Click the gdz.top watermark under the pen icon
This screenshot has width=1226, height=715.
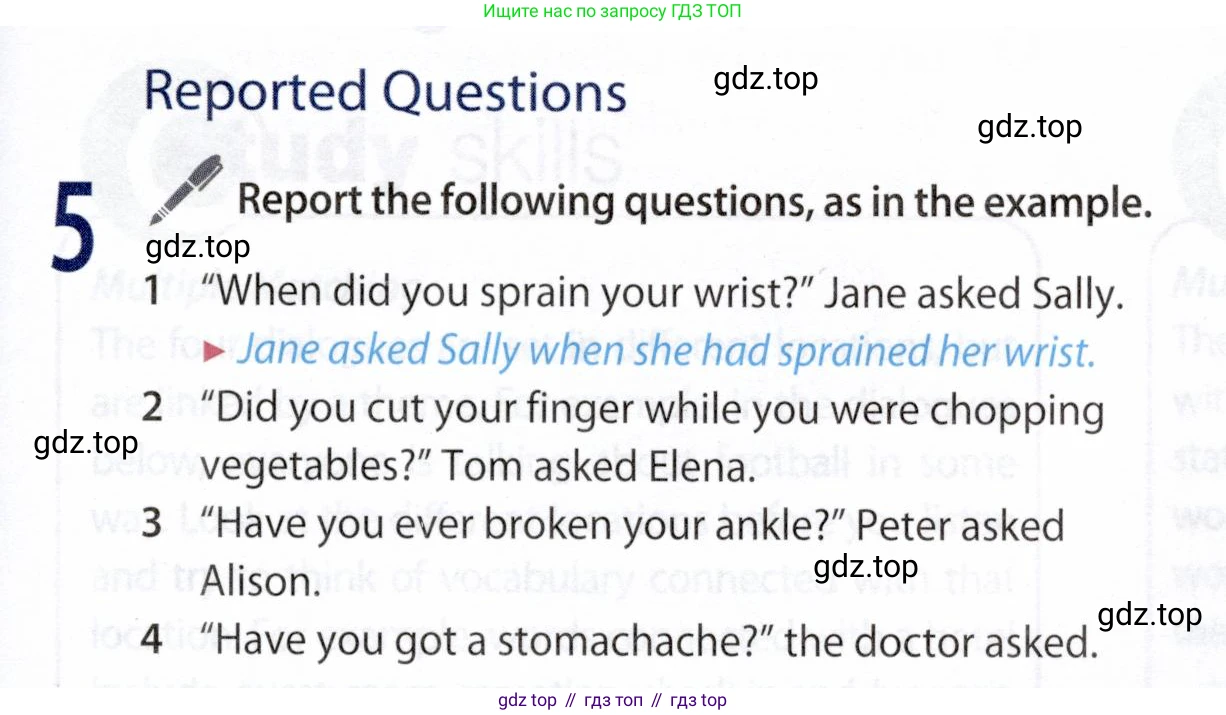tap(198, 245)
